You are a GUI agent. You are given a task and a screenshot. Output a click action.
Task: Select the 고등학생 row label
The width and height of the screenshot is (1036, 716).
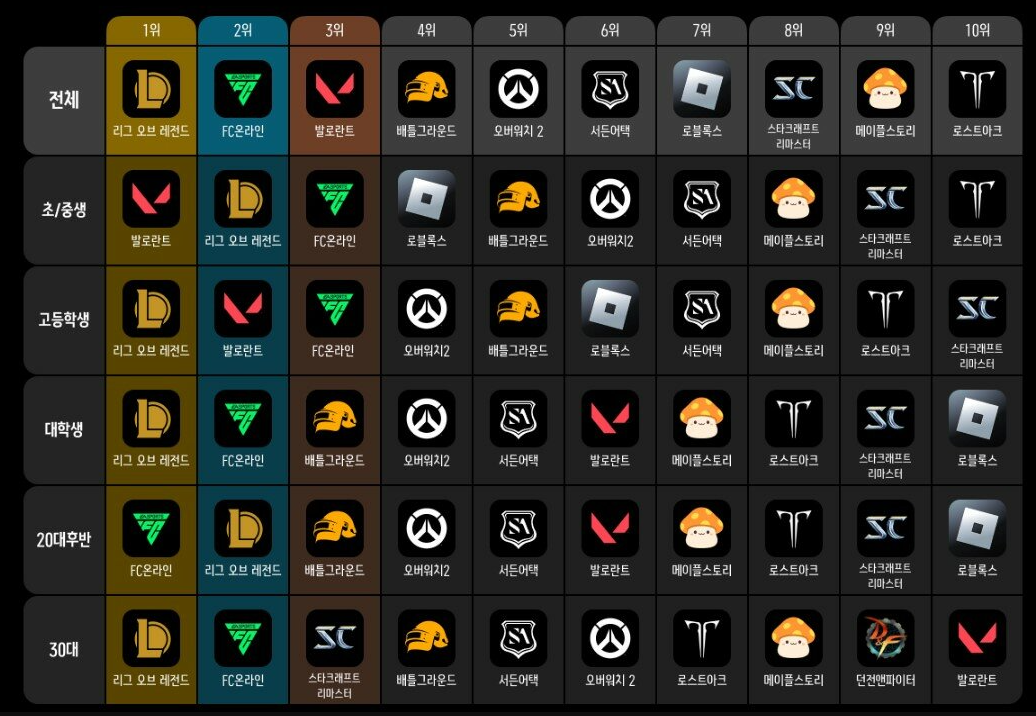click(64, 320)
